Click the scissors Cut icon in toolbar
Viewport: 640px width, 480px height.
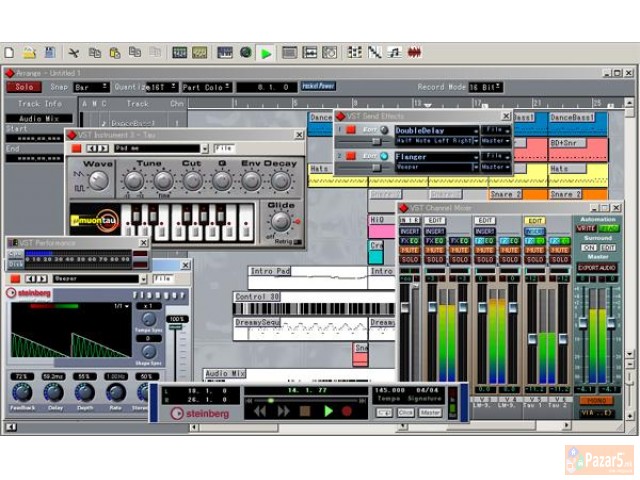tap(73, 52)
